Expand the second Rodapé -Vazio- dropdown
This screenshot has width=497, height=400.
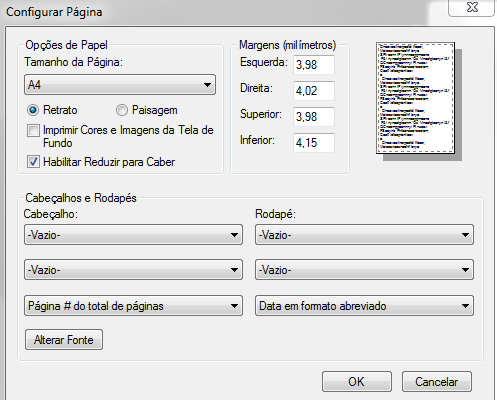pos(364,269)
